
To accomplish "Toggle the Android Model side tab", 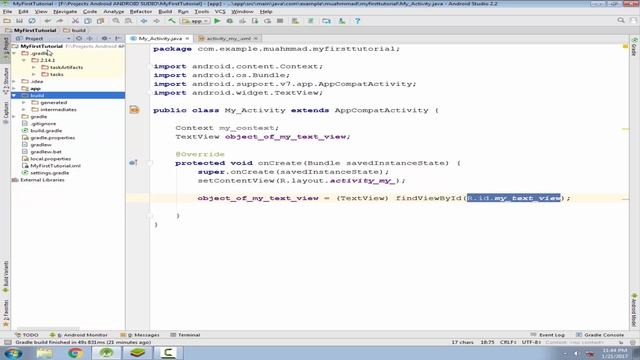I will (634, 309).
